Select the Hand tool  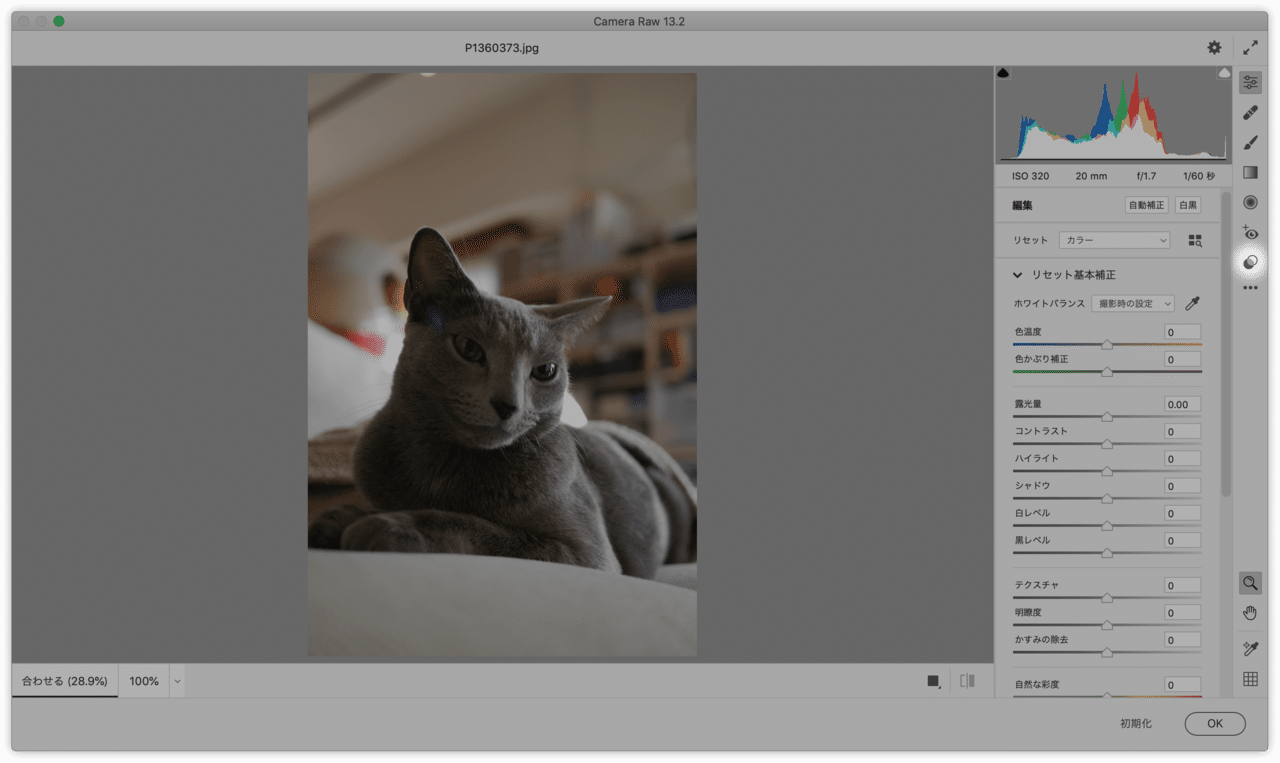pyautogui.click(x=1250, y=612)
